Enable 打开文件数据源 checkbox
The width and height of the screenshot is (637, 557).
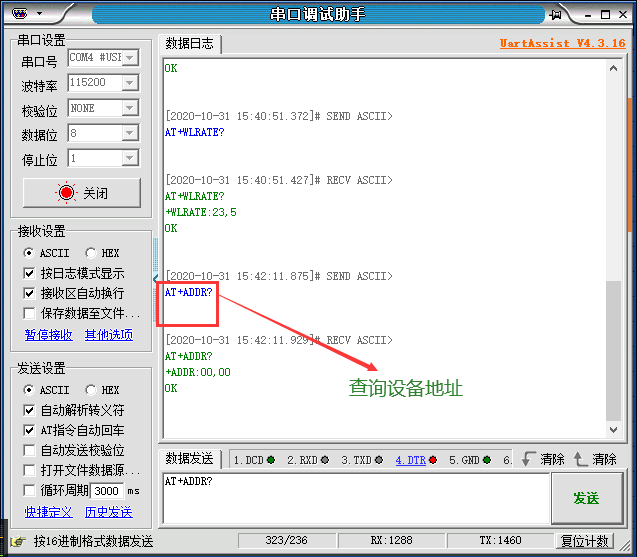coord(29,470)
